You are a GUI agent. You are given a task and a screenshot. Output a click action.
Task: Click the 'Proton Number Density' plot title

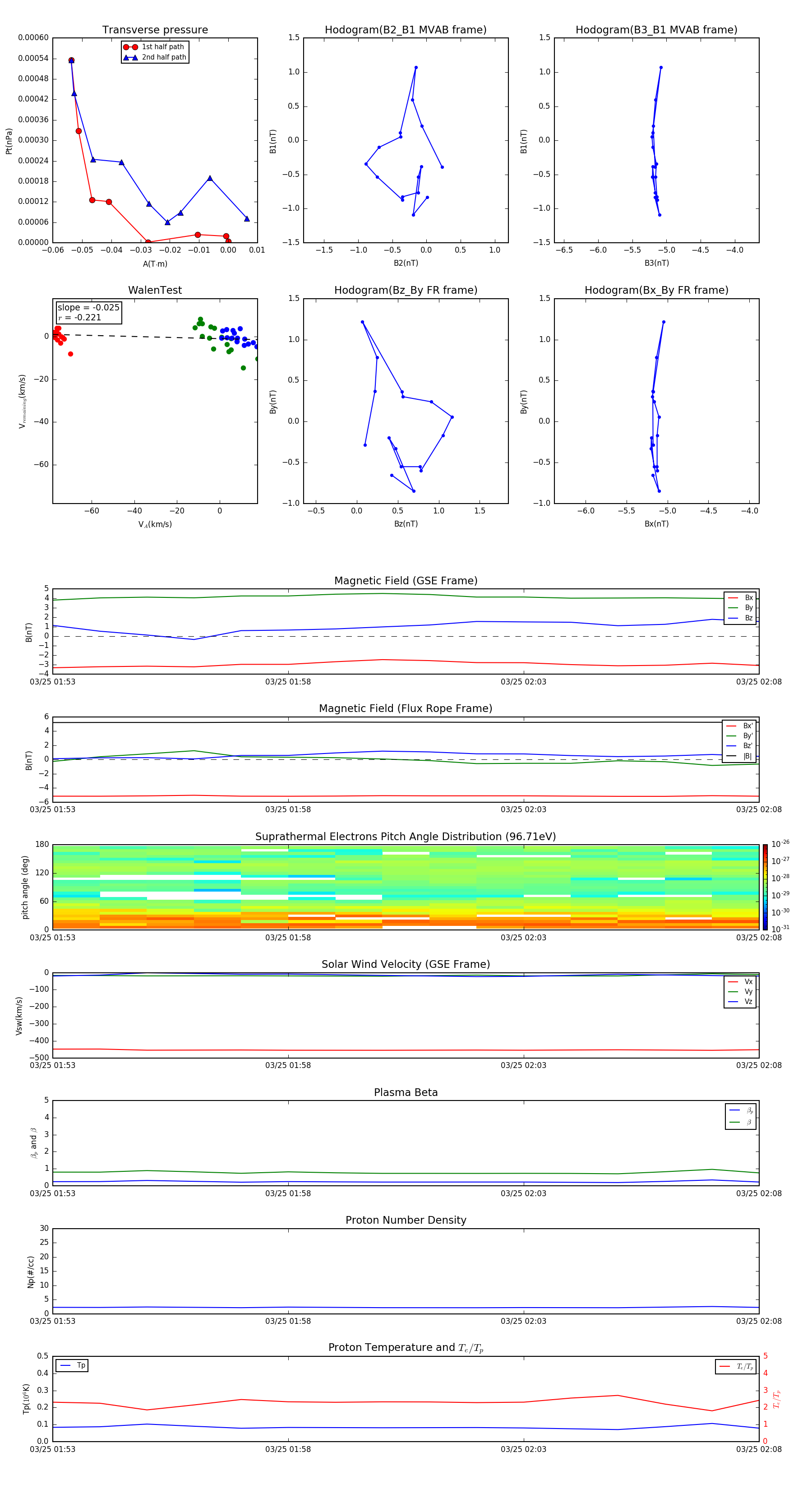pos(406,1220)
